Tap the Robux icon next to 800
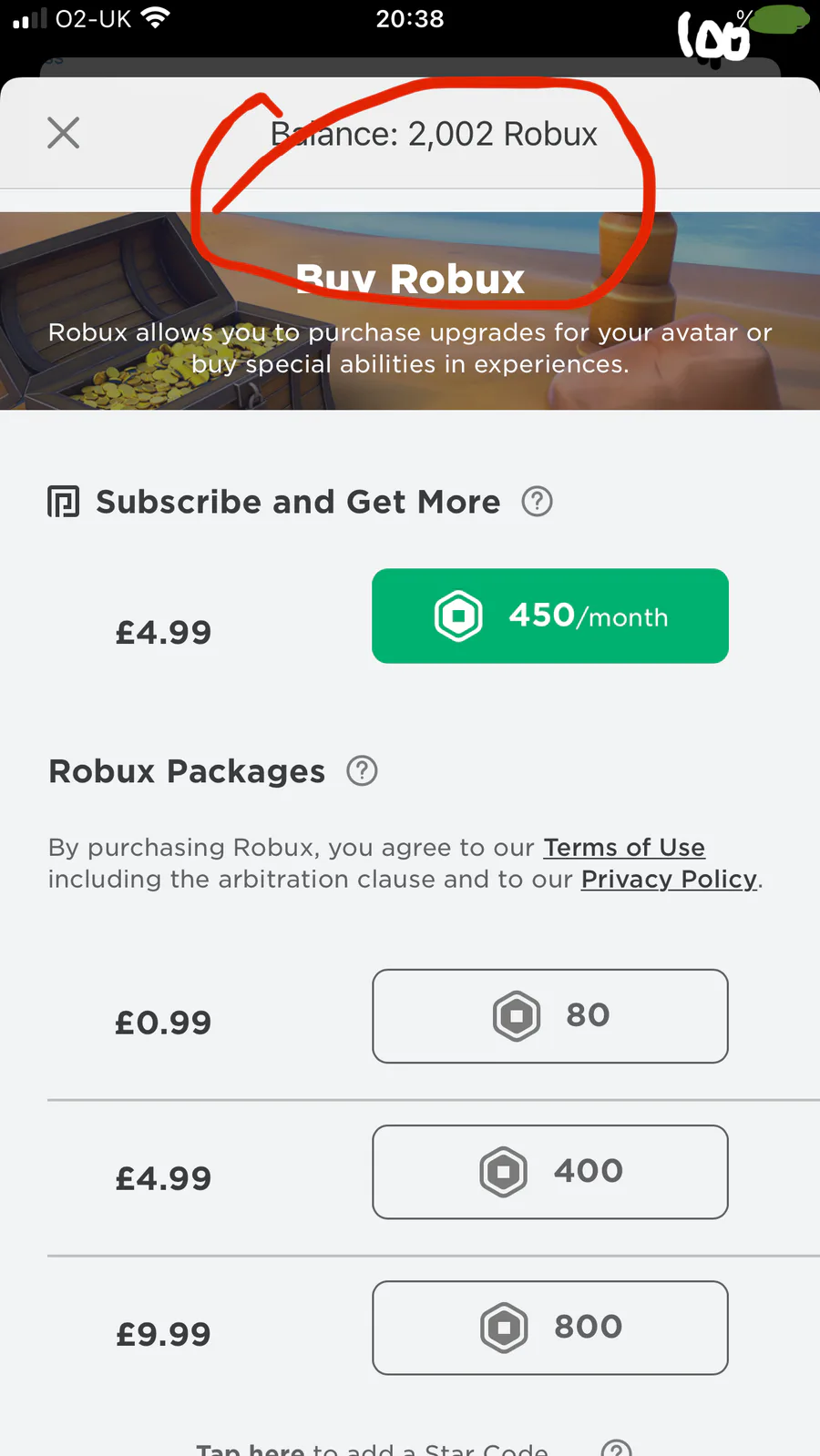The height and width of the screenshot is (1456, 820). click(504, 1328)
